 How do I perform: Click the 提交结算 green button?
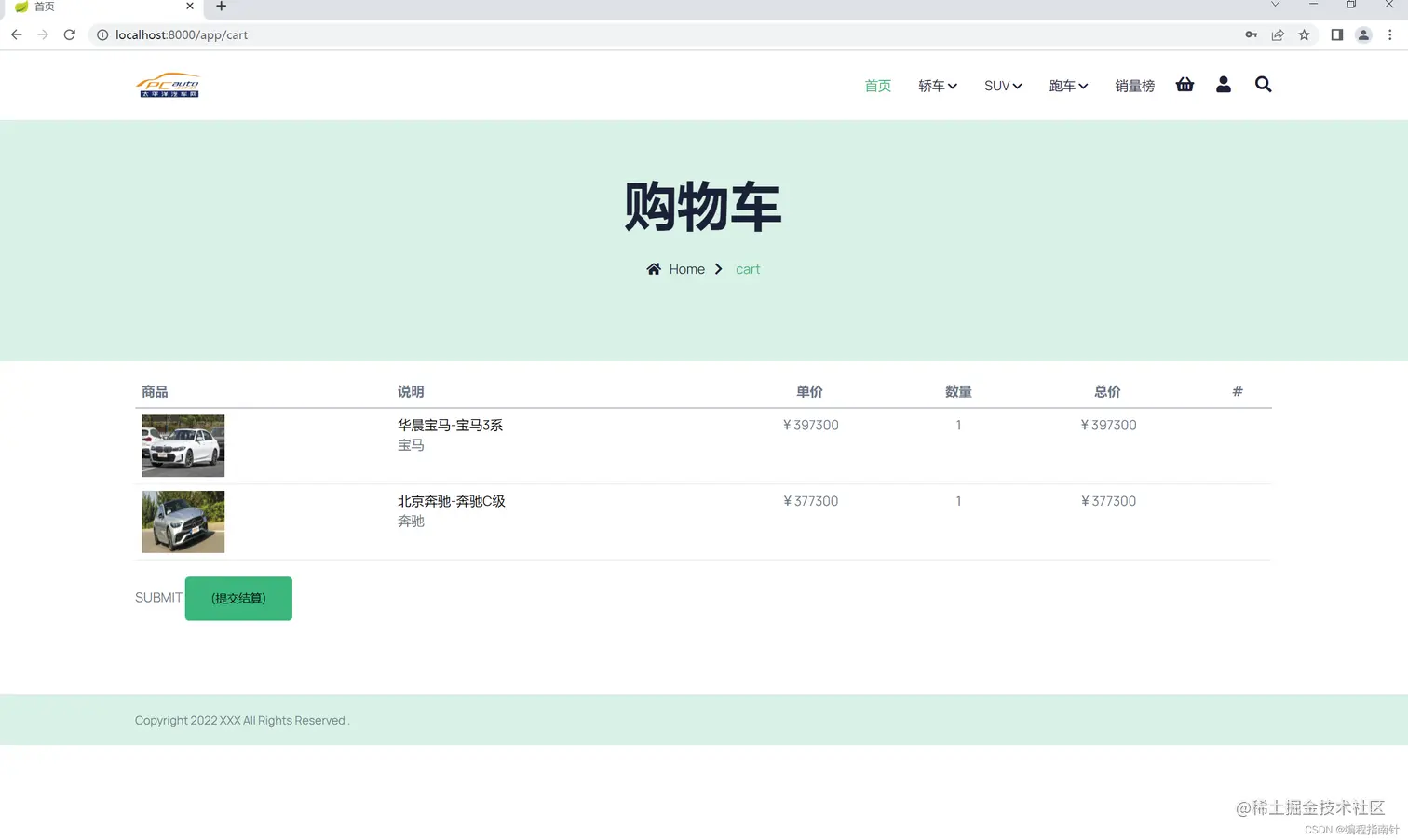click(238, 598)
